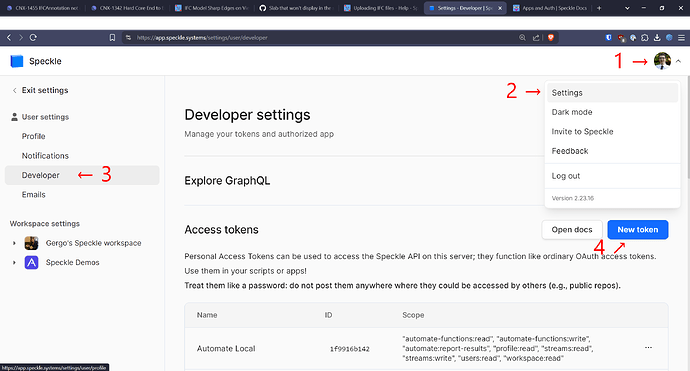Click Explore GraphQL heading
Screen dimensions: 690x371
227,181
